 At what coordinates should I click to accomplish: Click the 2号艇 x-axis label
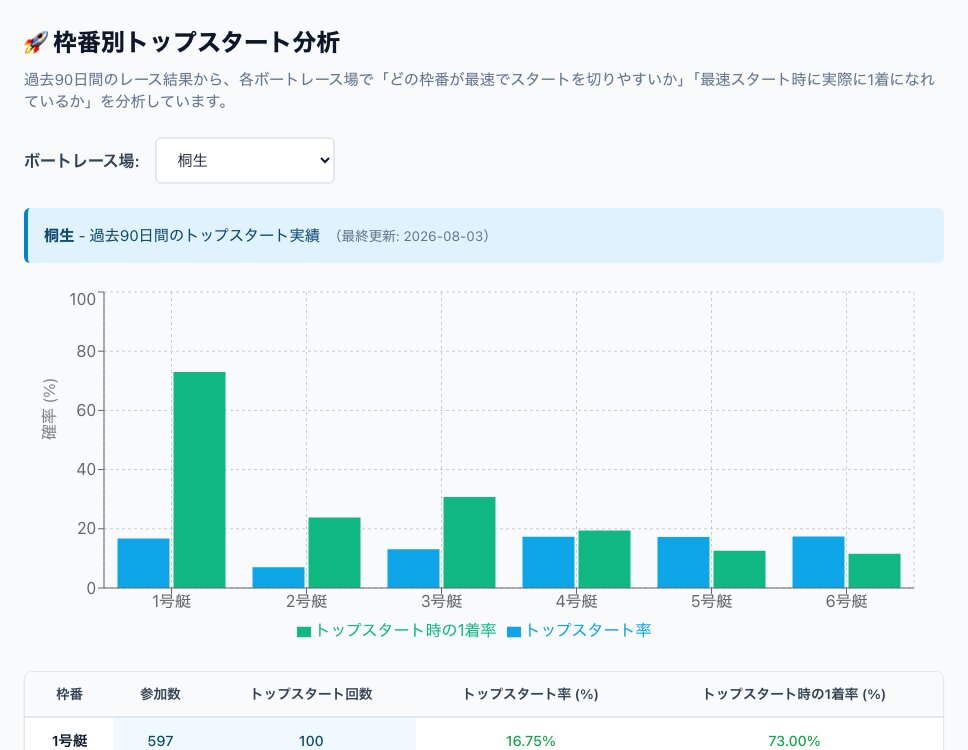click(306, 601)
